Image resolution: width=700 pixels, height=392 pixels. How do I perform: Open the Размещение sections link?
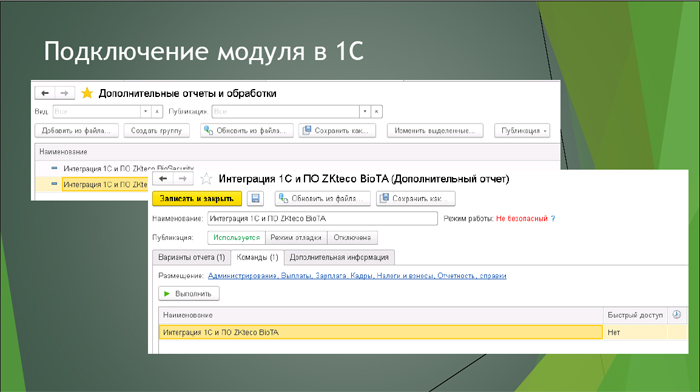(357, 276)
